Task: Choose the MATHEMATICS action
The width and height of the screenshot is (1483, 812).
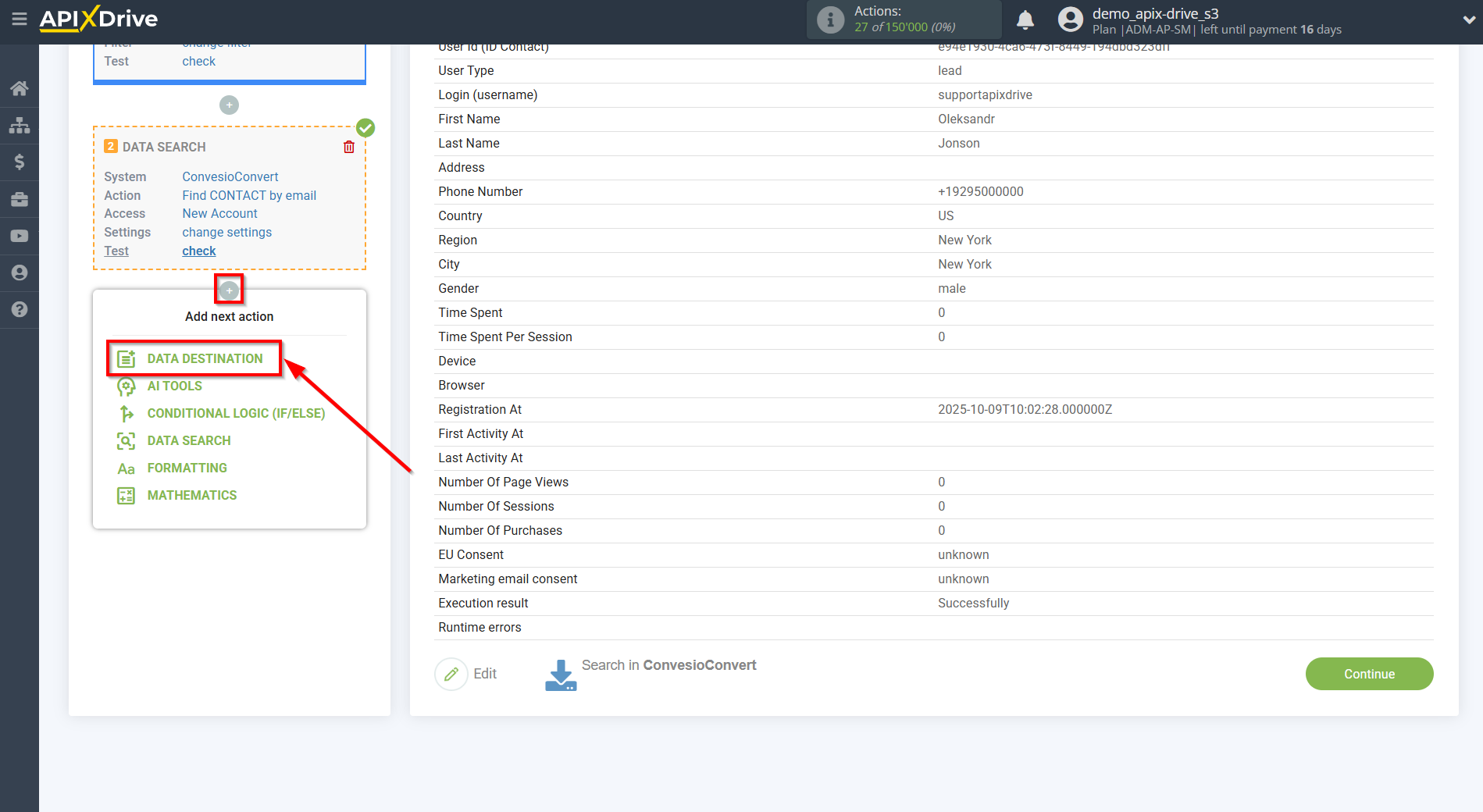Action: 191,495
